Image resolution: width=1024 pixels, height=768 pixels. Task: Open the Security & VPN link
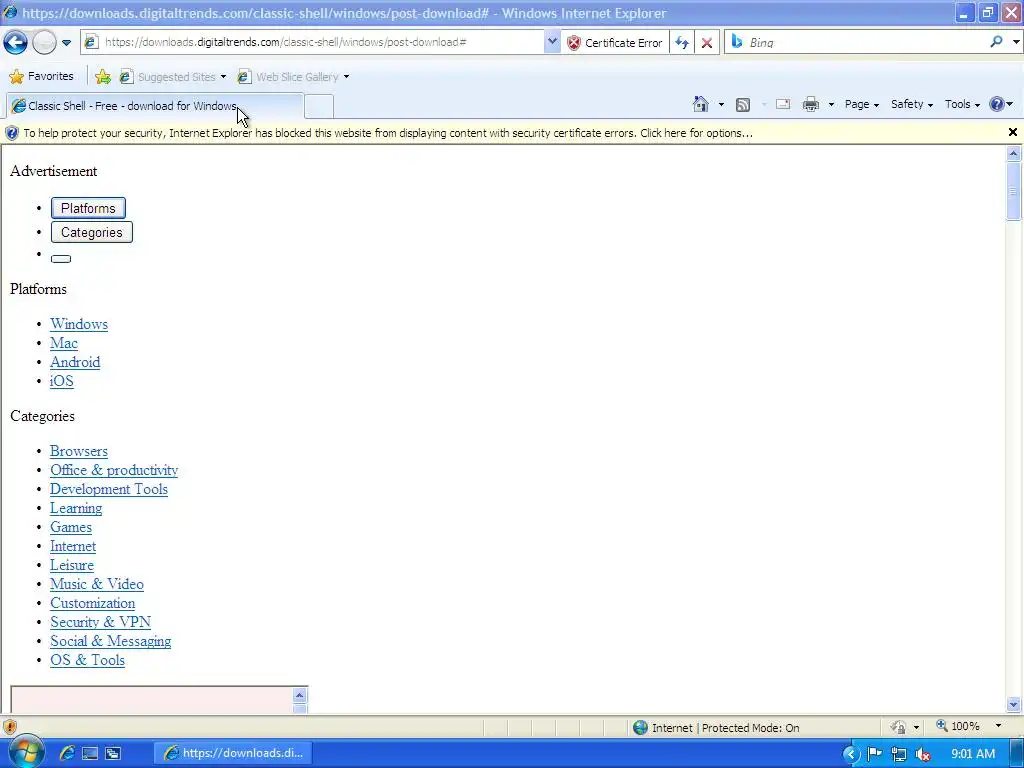pyautogui.click(x=101, y=622)
